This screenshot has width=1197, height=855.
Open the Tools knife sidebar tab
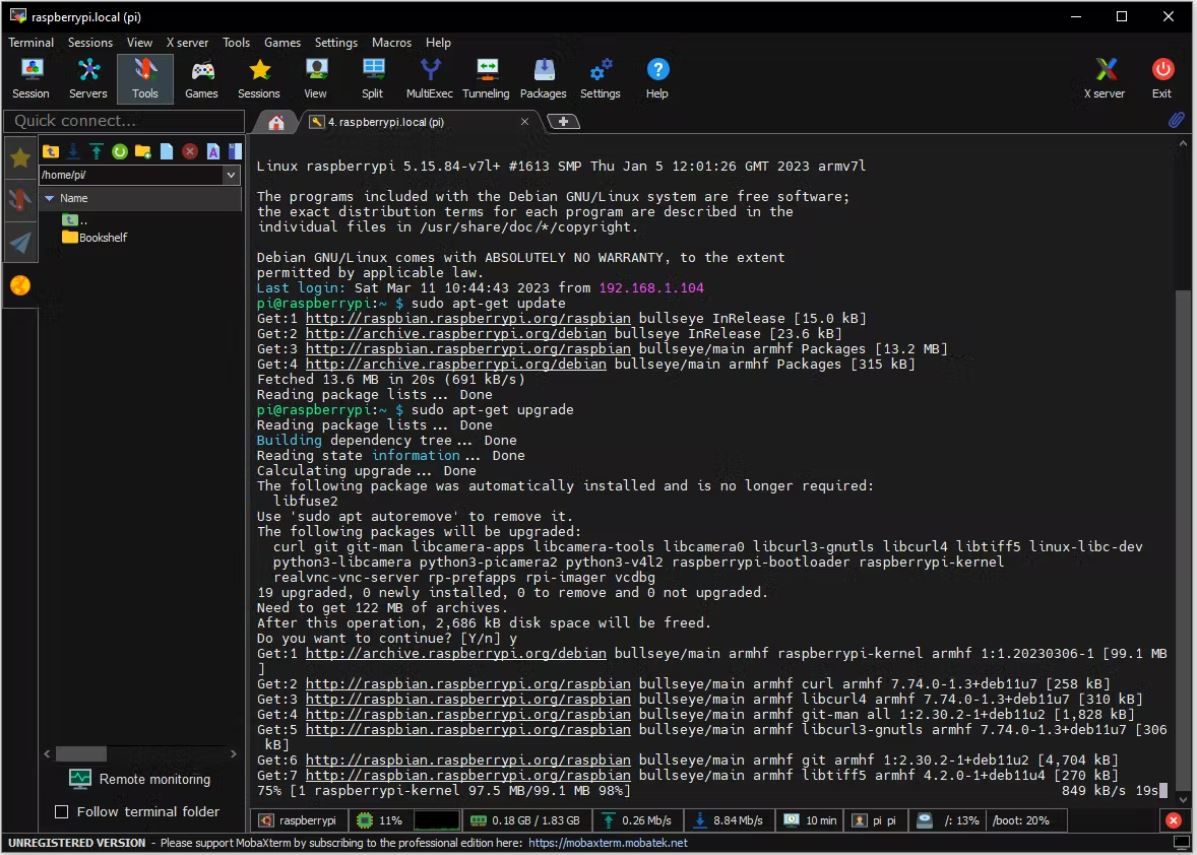(x=21, y=200)
